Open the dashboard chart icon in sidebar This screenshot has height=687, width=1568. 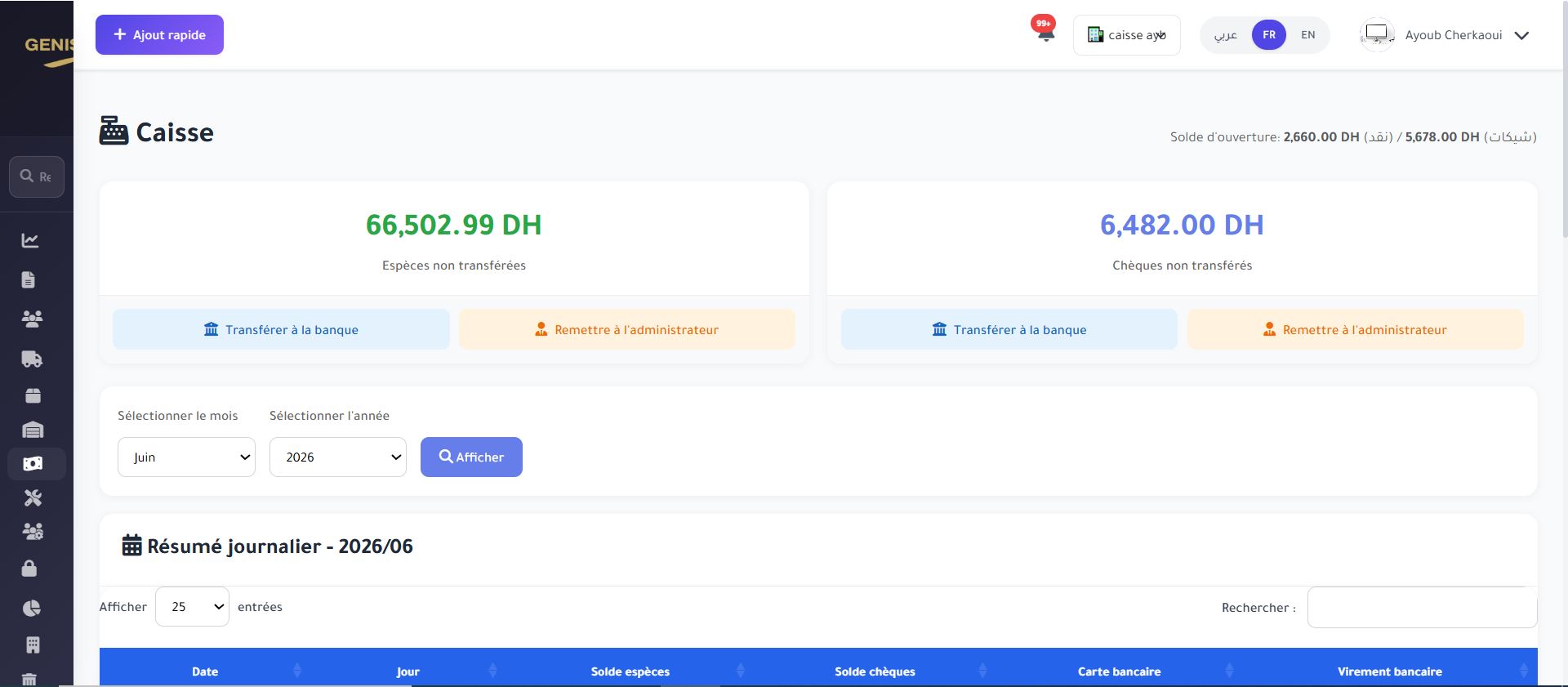[x=30, y=240]
